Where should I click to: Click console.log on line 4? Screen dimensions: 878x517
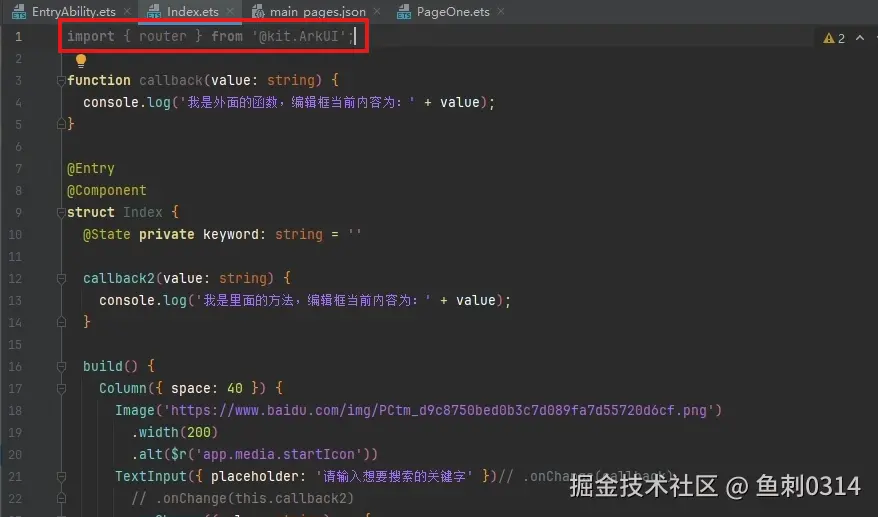[x=127, y=103]
